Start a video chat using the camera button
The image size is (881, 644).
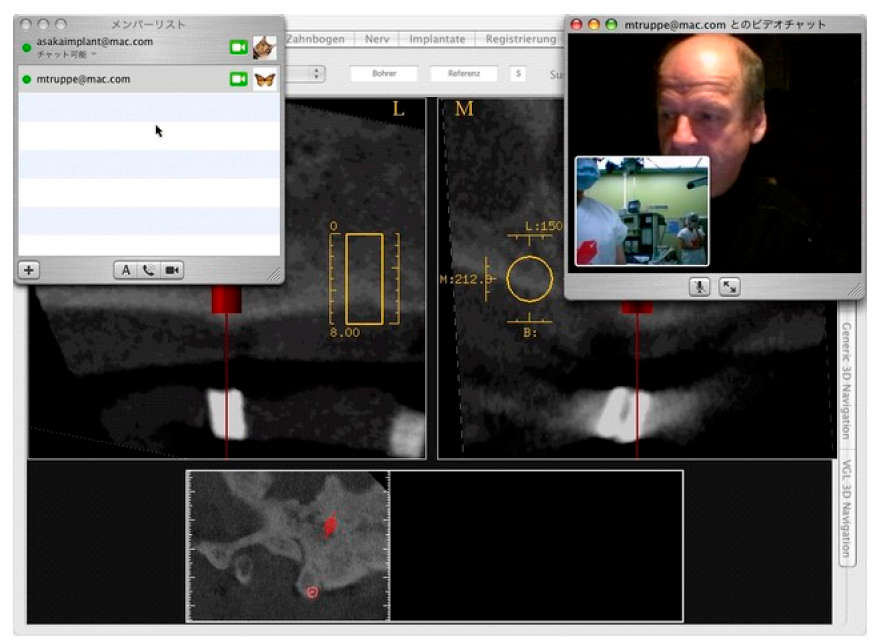pos(172,270)
